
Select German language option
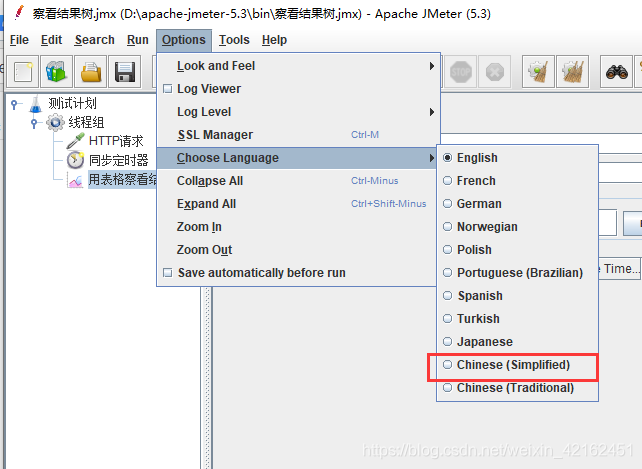coord(517,204)
